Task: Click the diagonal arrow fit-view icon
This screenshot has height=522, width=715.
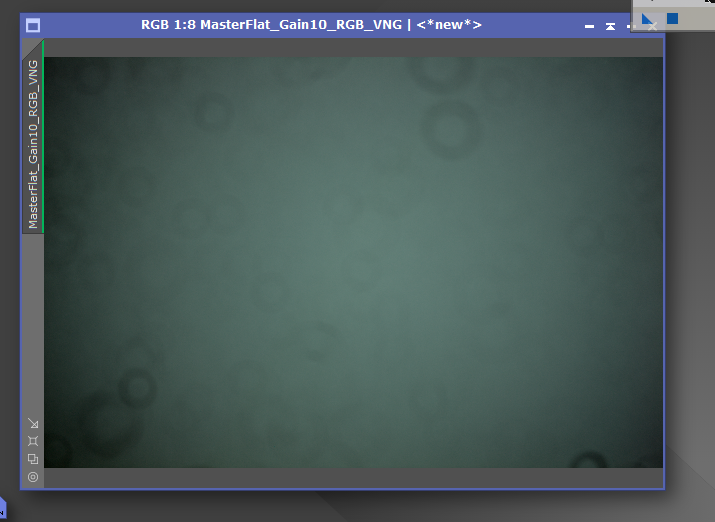Action: pos(33,424)
